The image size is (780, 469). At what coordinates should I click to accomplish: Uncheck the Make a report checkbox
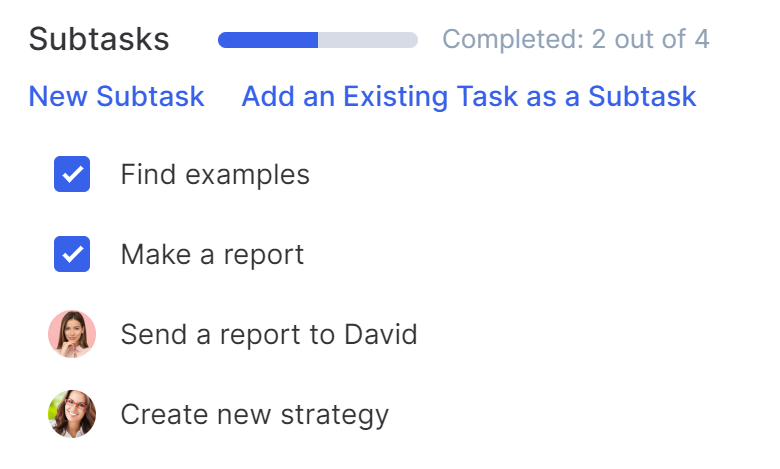(72, 254)
